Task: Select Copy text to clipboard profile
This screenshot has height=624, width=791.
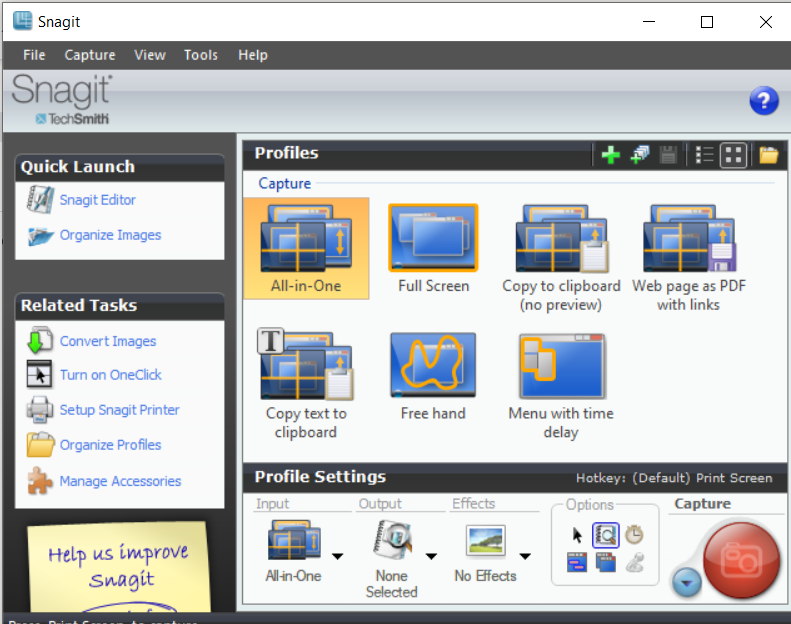Action: click(x=306, y=385)
